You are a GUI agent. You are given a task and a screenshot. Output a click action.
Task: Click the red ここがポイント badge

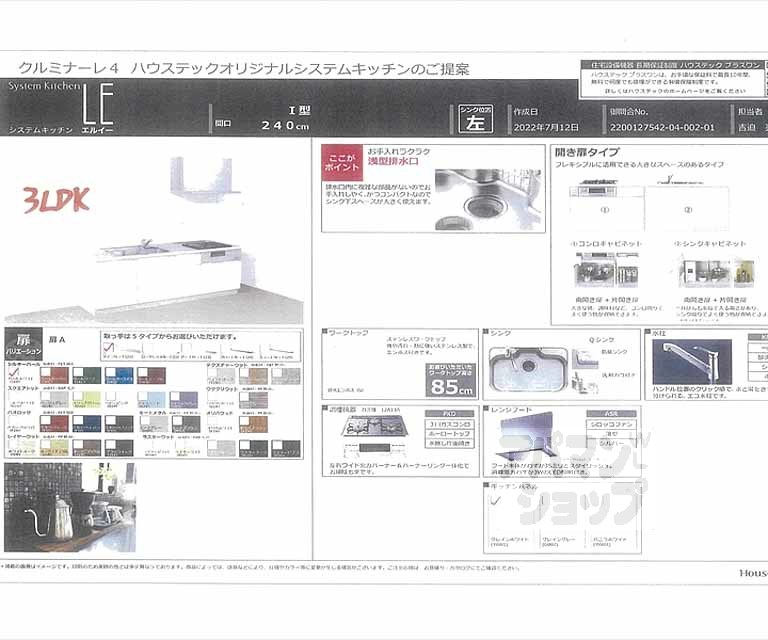click(342, 161)
